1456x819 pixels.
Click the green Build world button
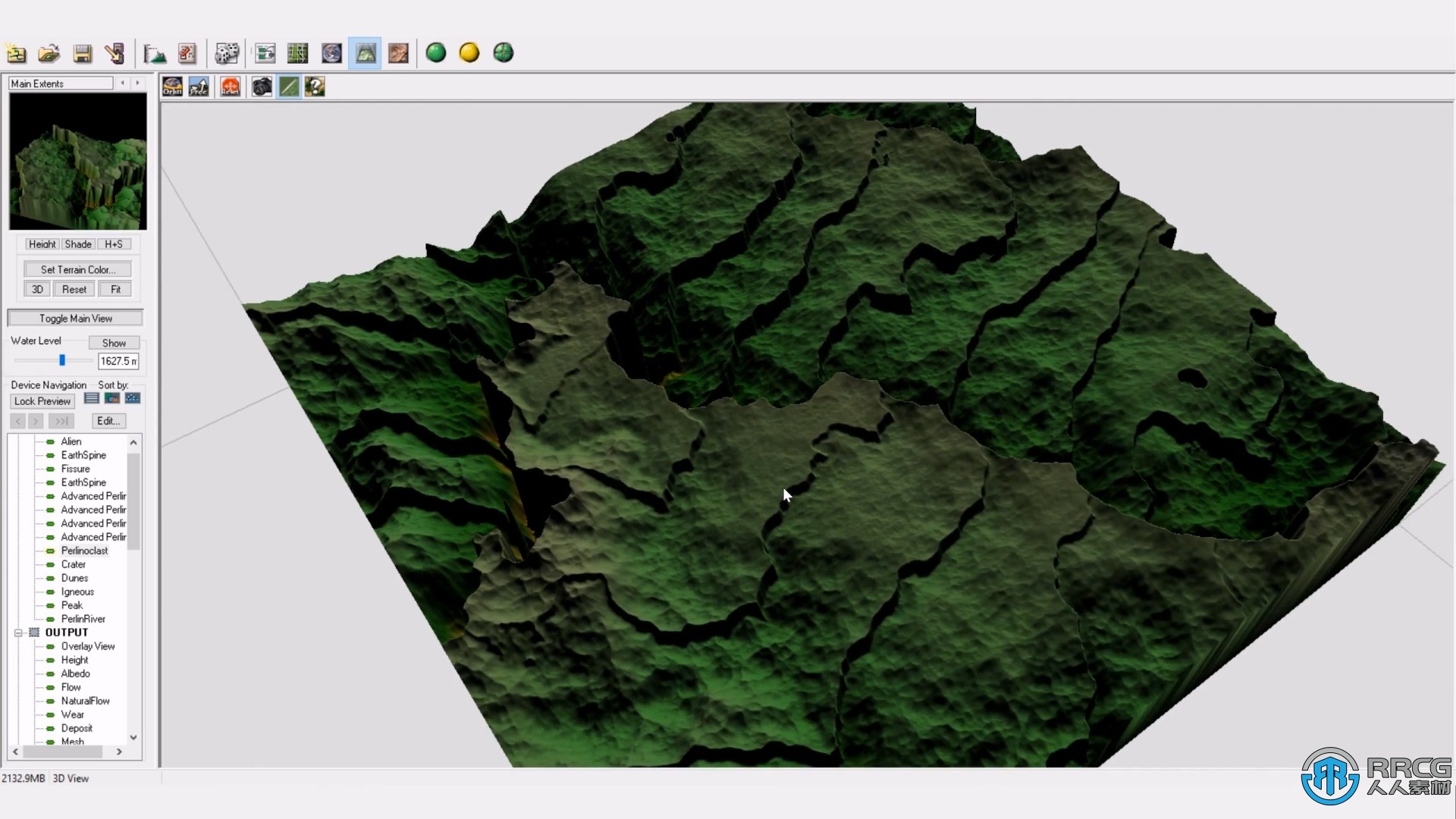[436, 52]
